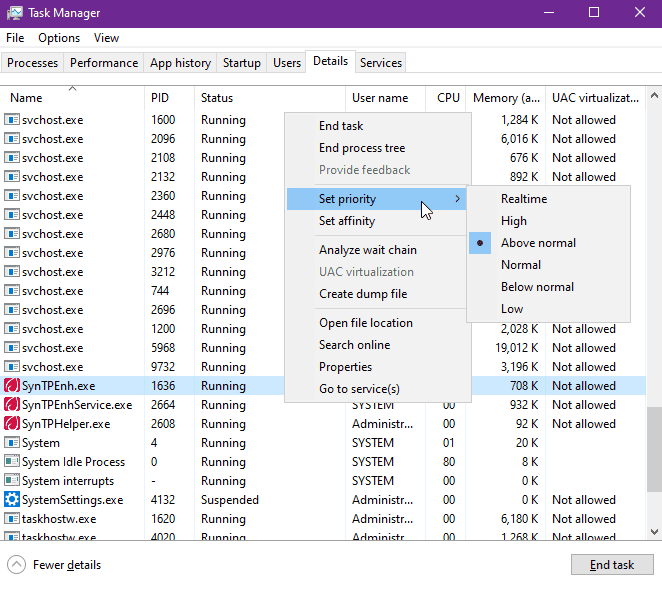
Task: Expand the Set priority submenu arrow
Action: click(458, 198)
